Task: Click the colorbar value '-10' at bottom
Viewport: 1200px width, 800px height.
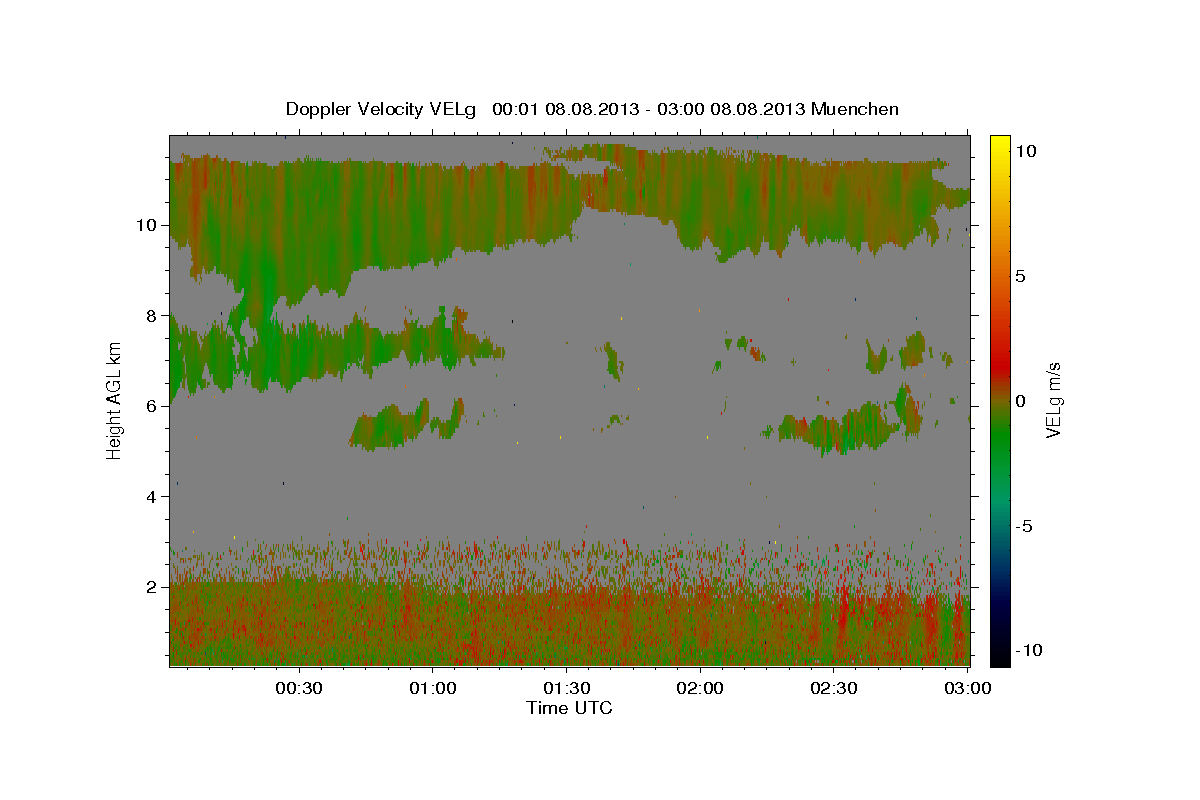Action: (1029, 650)
